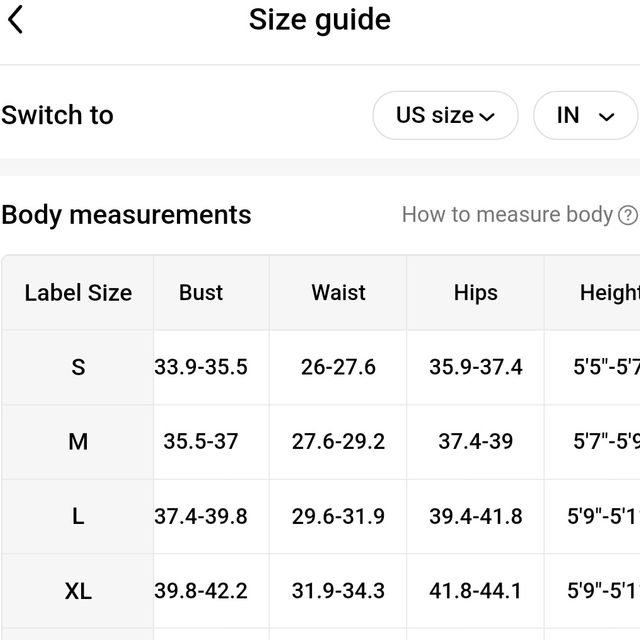The width and height of the screenshot is (640, 640).
Task: Select the M size row label
Action: [78, 442]
